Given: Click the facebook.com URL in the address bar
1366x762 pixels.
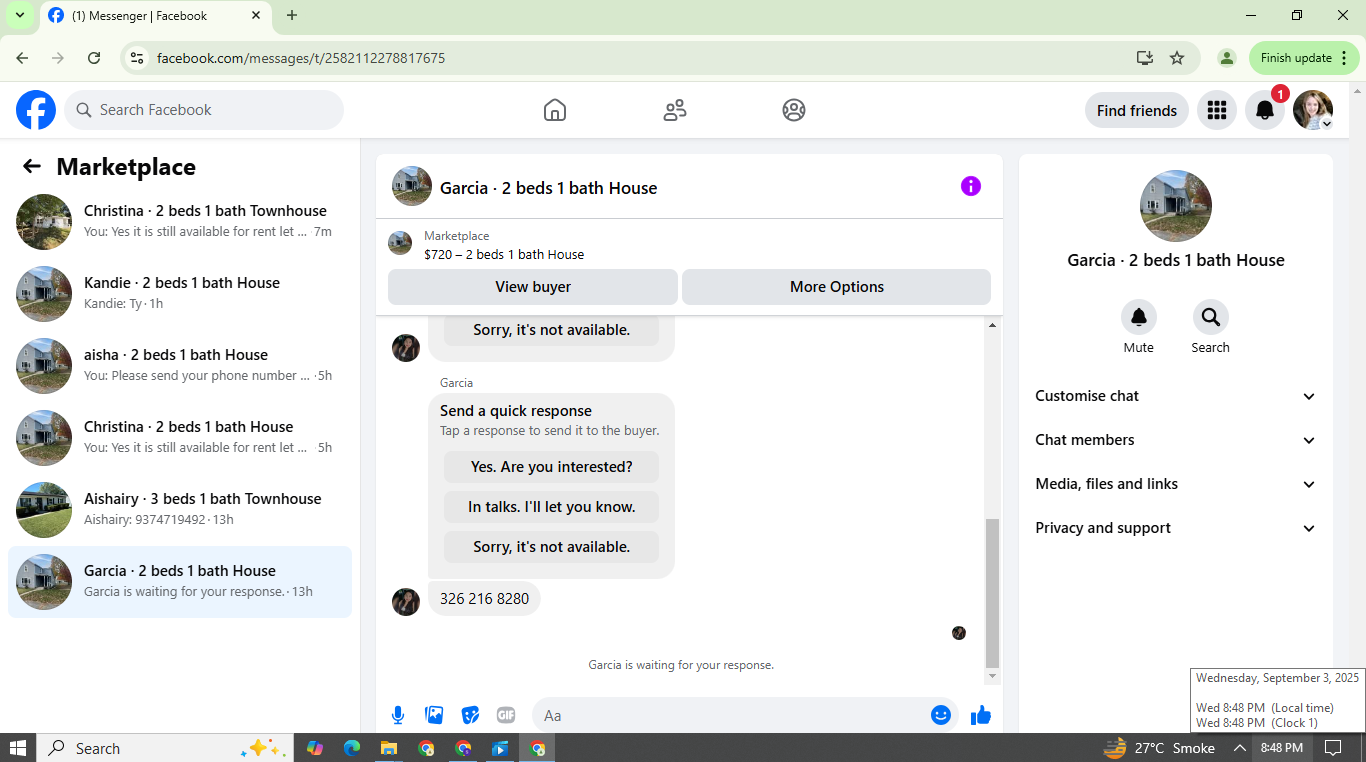Looking at the screenshot, I should pos(301,58).
